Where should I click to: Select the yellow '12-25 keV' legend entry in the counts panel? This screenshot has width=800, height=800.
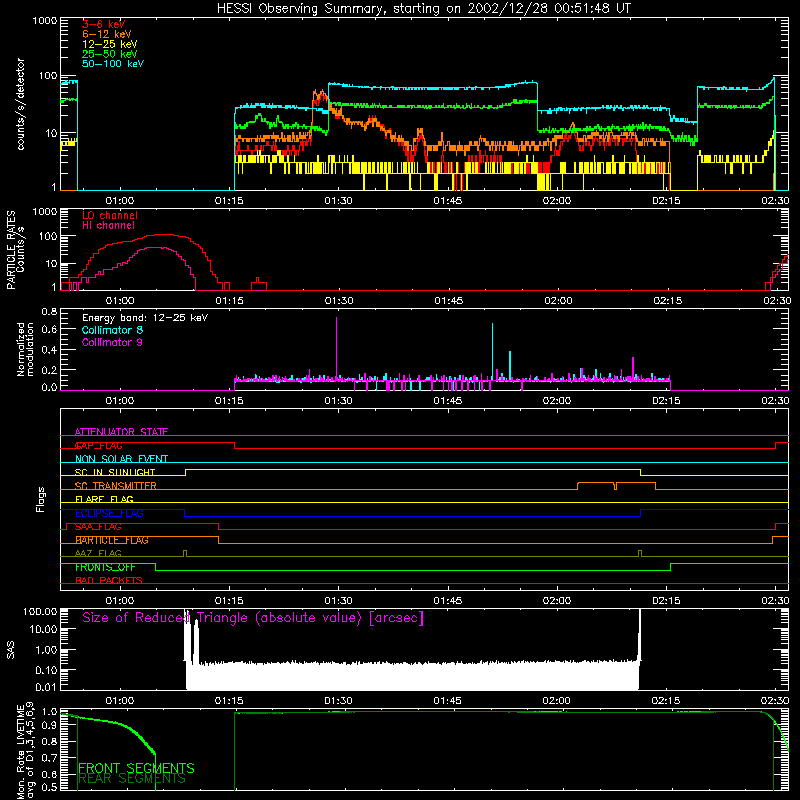(x=110, y=44)
